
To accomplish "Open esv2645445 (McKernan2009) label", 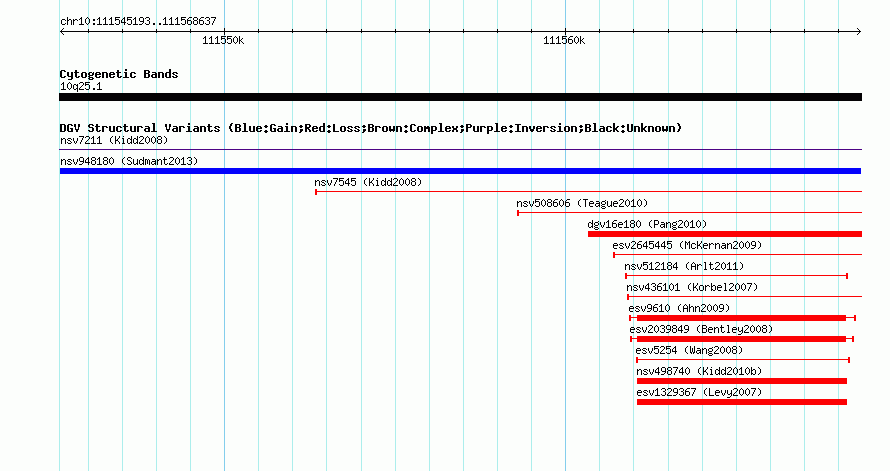I will coord(687,245).
